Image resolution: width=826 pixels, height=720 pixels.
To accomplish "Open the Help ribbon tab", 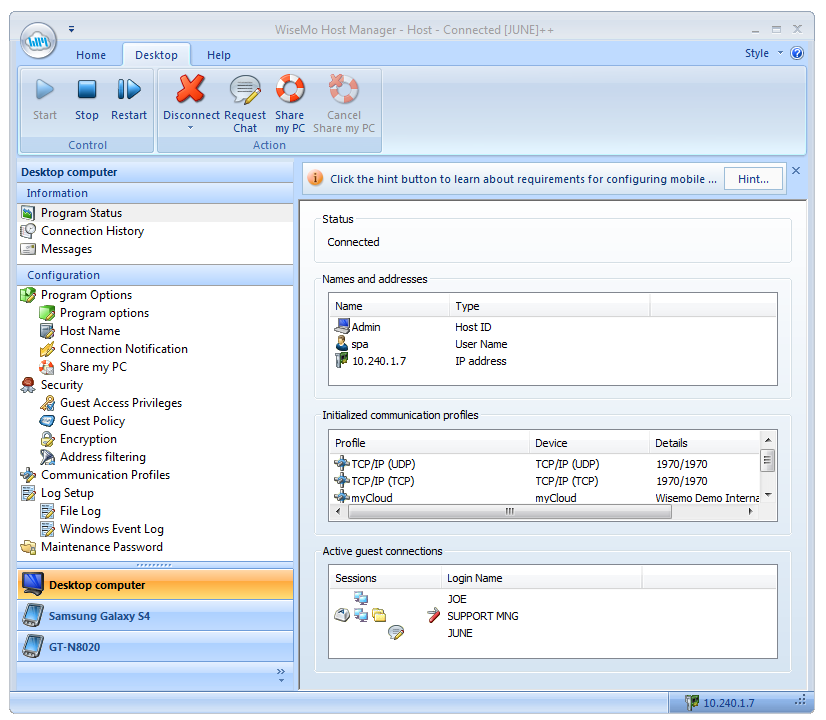I will coord(219,55).
